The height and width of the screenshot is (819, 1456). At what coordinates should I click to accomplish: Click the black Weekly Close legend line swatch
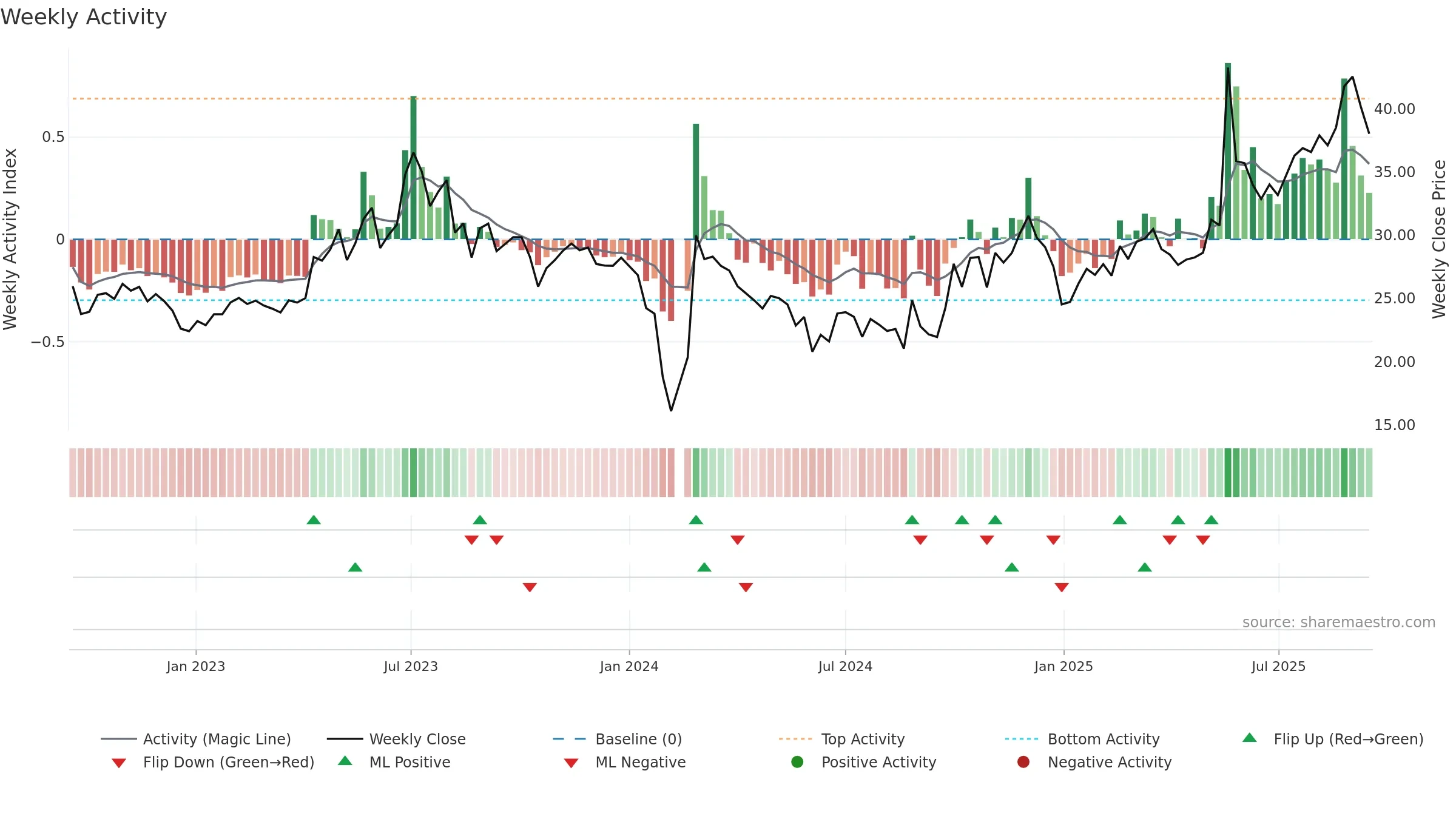(x=345, y=739)
